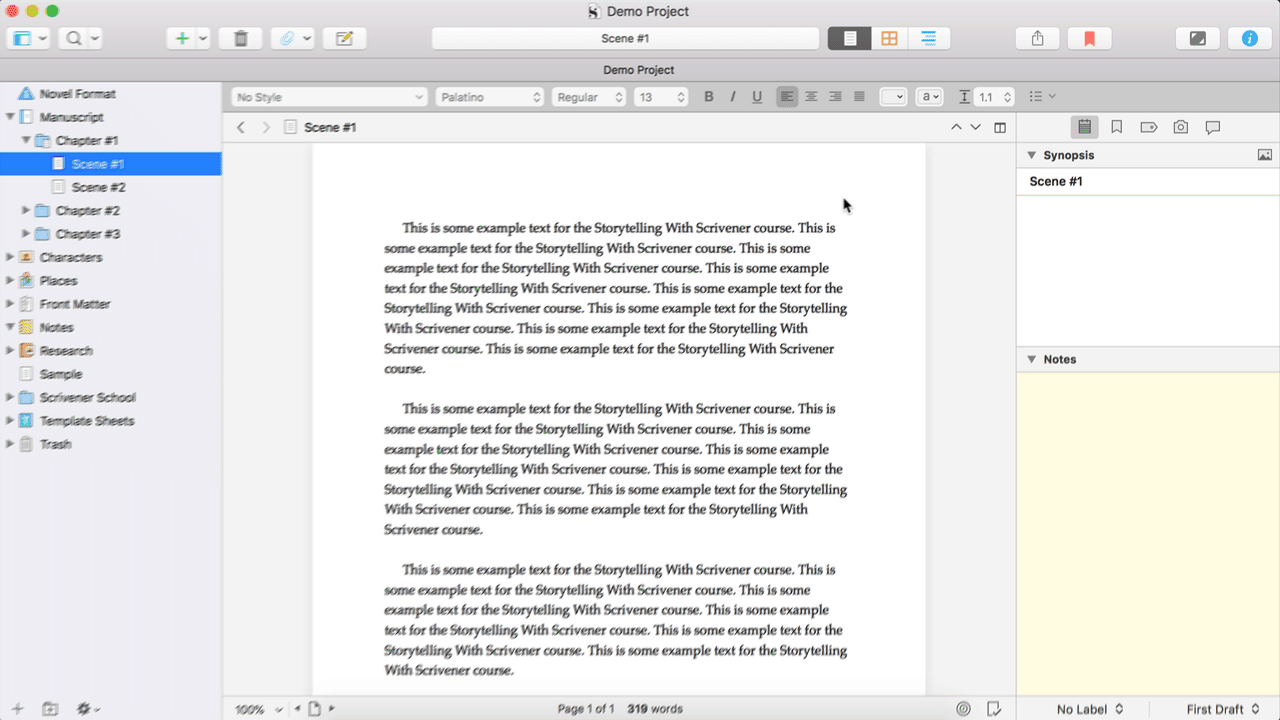Screen dimensions: 1280x720
Task: Click the trash delete toolbar button
Action: 240,38
